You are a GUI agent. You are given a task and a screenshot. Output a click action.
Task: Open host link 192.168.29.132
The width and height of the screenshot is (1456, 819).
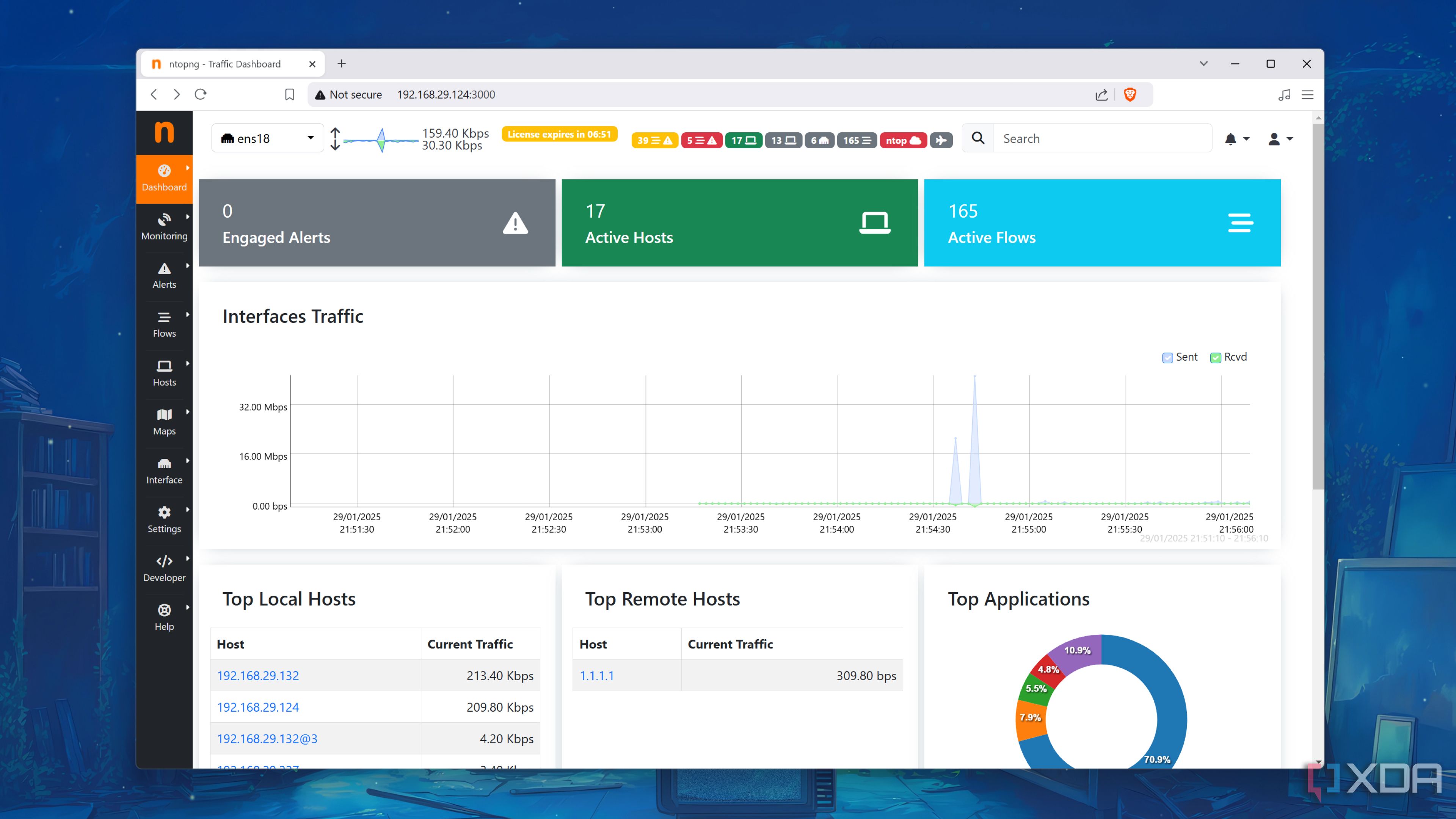pos(258,675)
